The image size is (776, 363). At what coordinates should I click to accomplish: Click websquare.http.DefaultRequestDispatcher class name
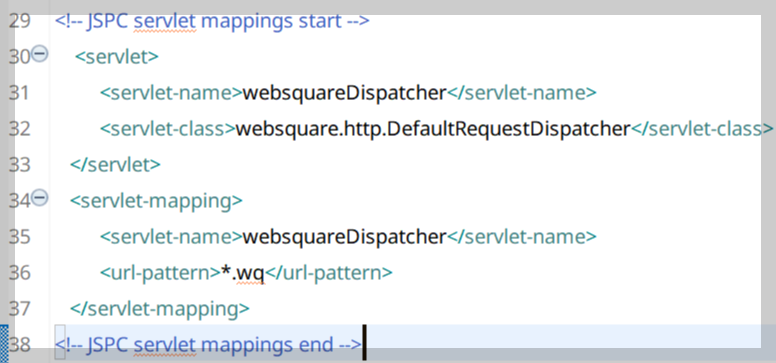tap(433, 129)
